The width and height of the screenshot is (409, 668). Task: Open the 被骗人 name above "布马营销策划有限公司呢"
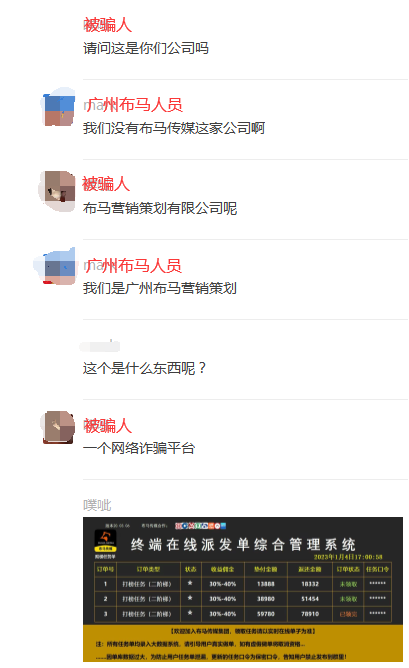coord(106,184)
